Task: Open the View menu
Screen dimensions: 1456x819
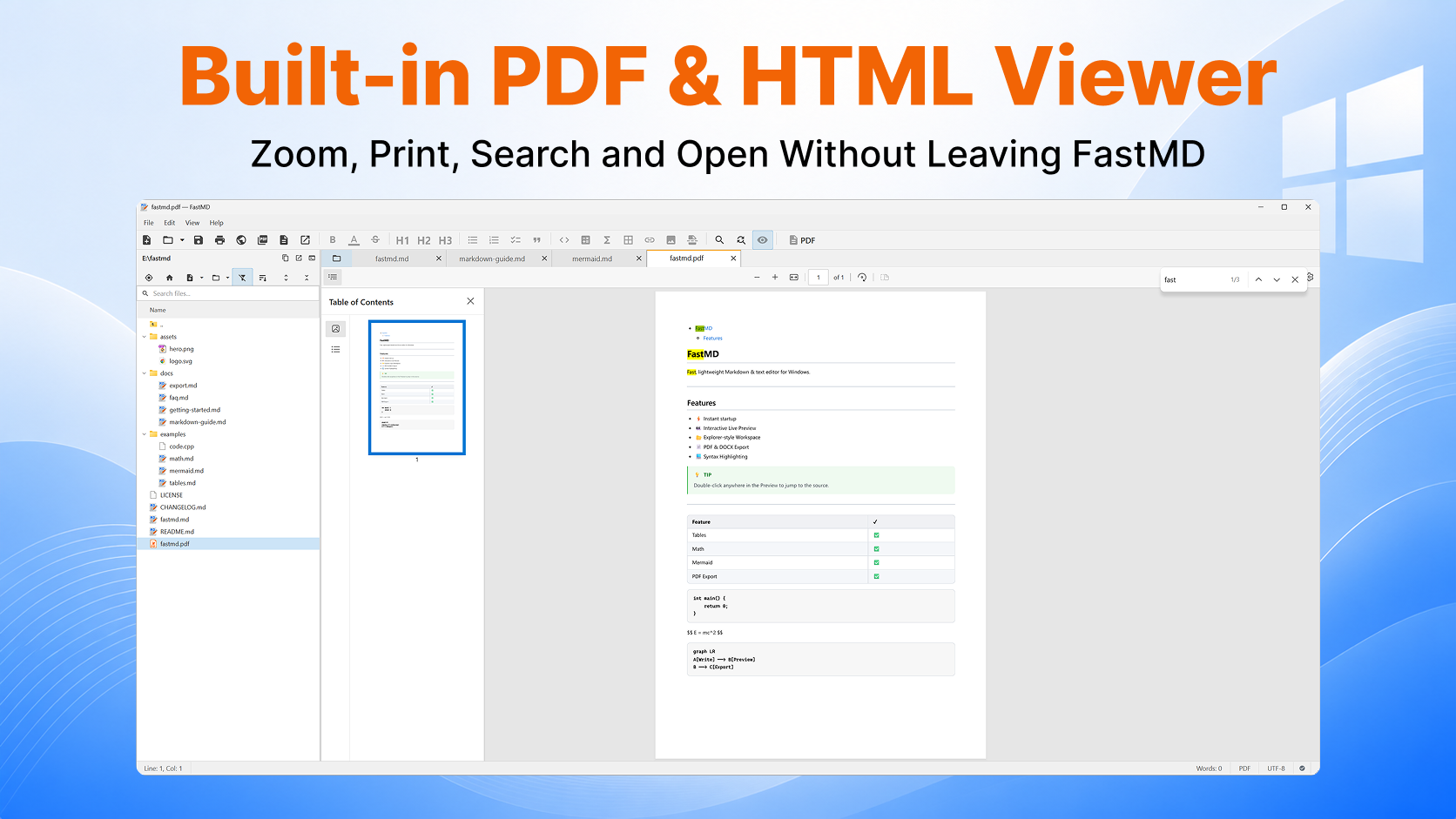Action: [x=192, y=223]
